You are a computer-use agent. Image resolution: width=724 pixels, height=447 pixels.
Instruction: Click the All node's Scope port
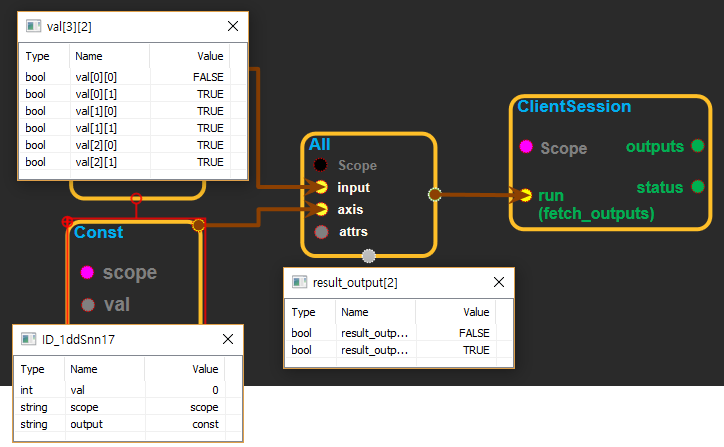pyautogui.click(x=320, y=165)
